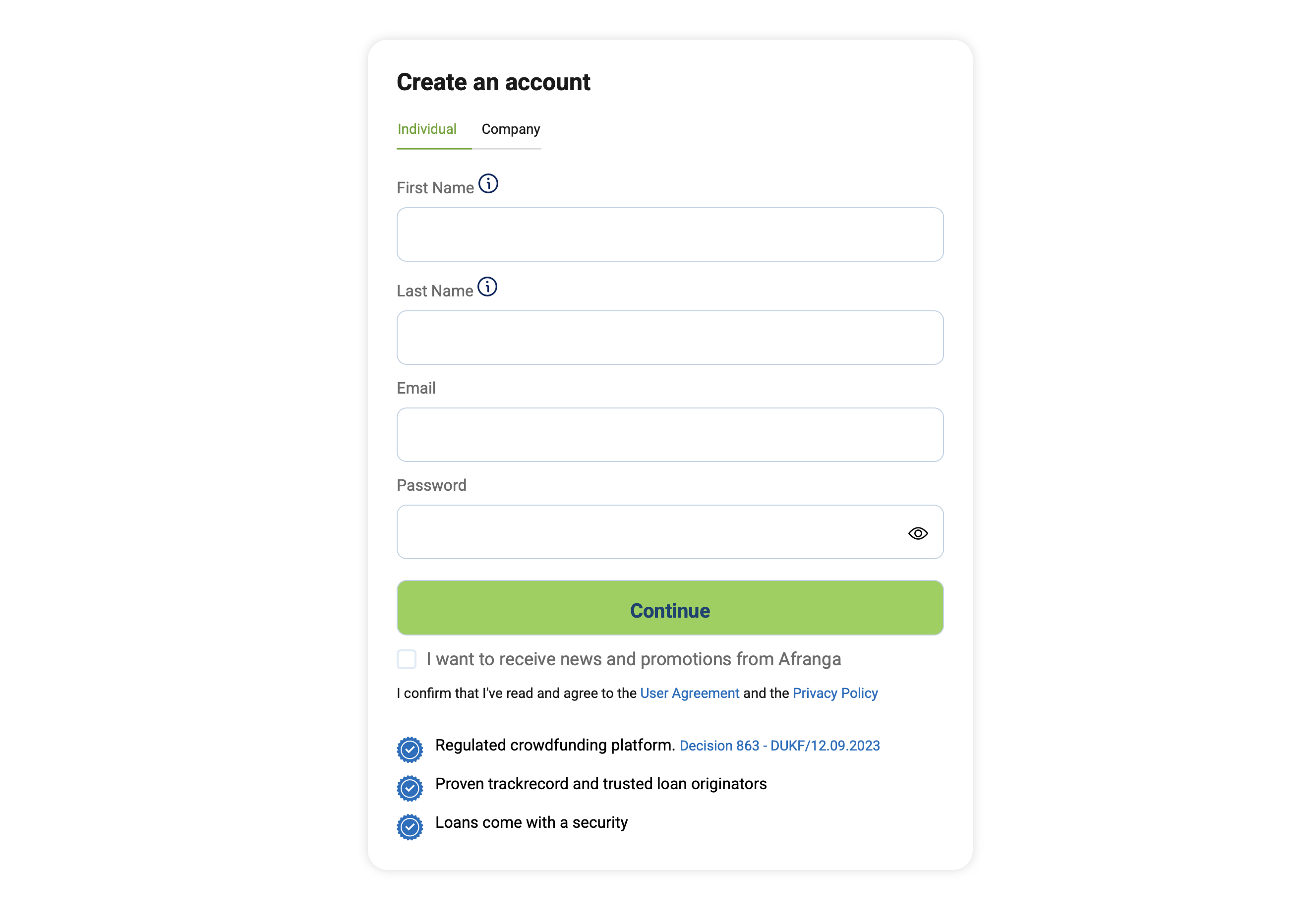This screenshot has width=1299, height=924.
Task: Click the news and promotions label text
Action: [x=633, y=659]
